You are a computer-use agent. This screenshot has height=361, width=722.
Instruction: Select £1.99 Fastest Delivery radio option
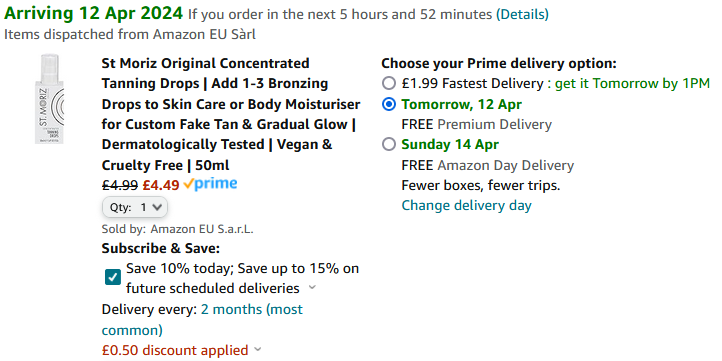pyautogui.click(x=389, y=83)
